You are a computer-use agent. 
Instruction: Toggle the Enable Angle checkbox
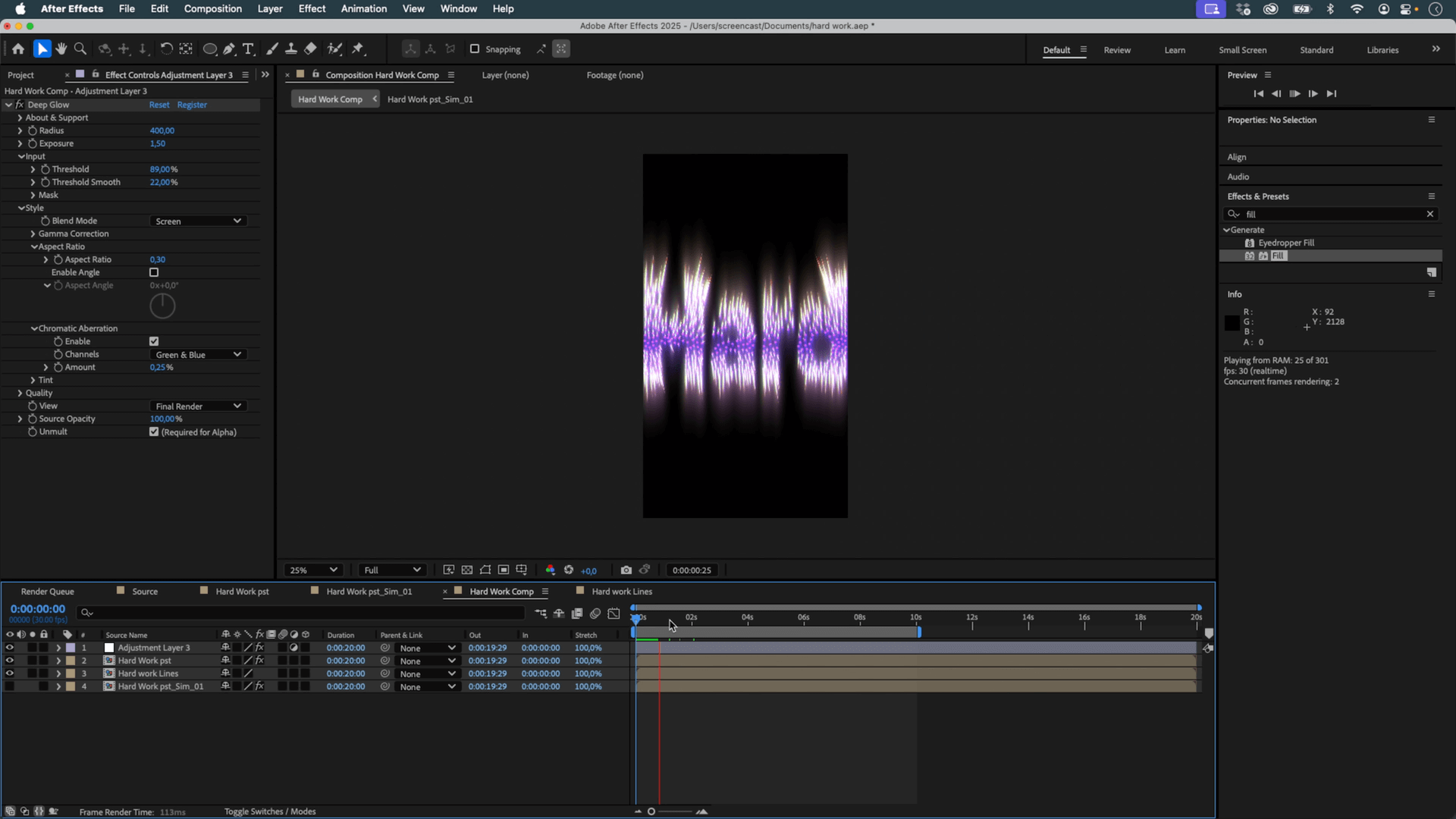154,272
